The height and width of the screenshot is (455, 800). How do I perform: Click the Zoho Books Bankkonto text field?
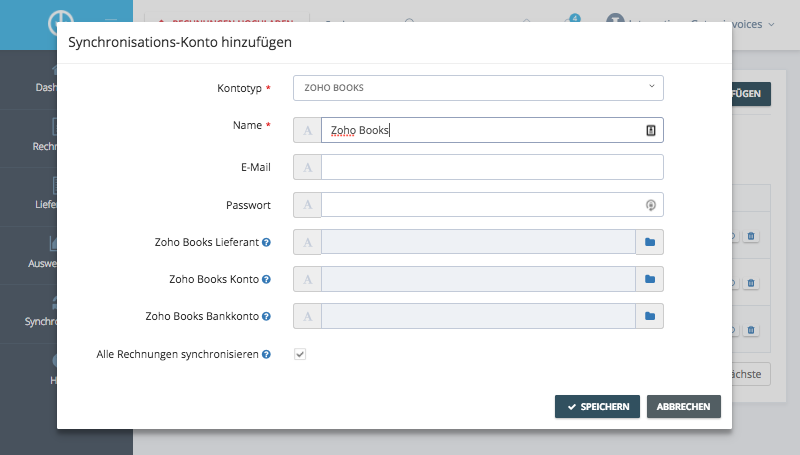pos(478,316)
